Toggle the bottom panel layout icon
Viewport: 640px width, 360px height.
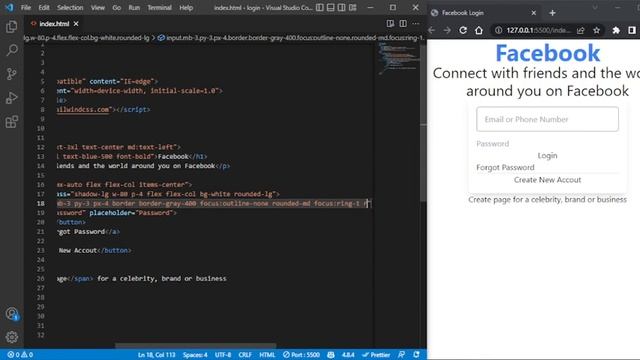coord(331,7)
